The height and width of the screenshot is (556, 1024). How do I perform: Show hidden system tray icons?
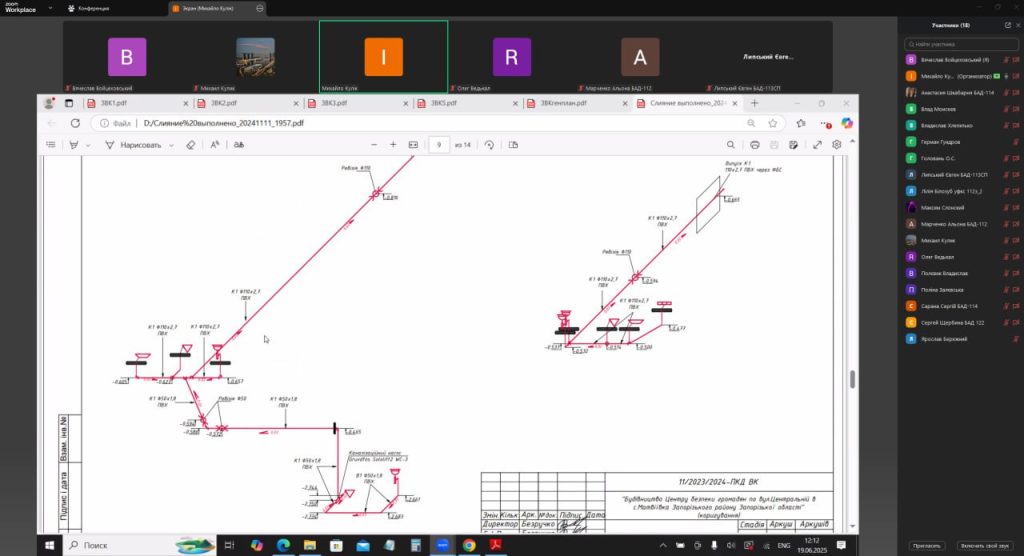pos(663,546)
